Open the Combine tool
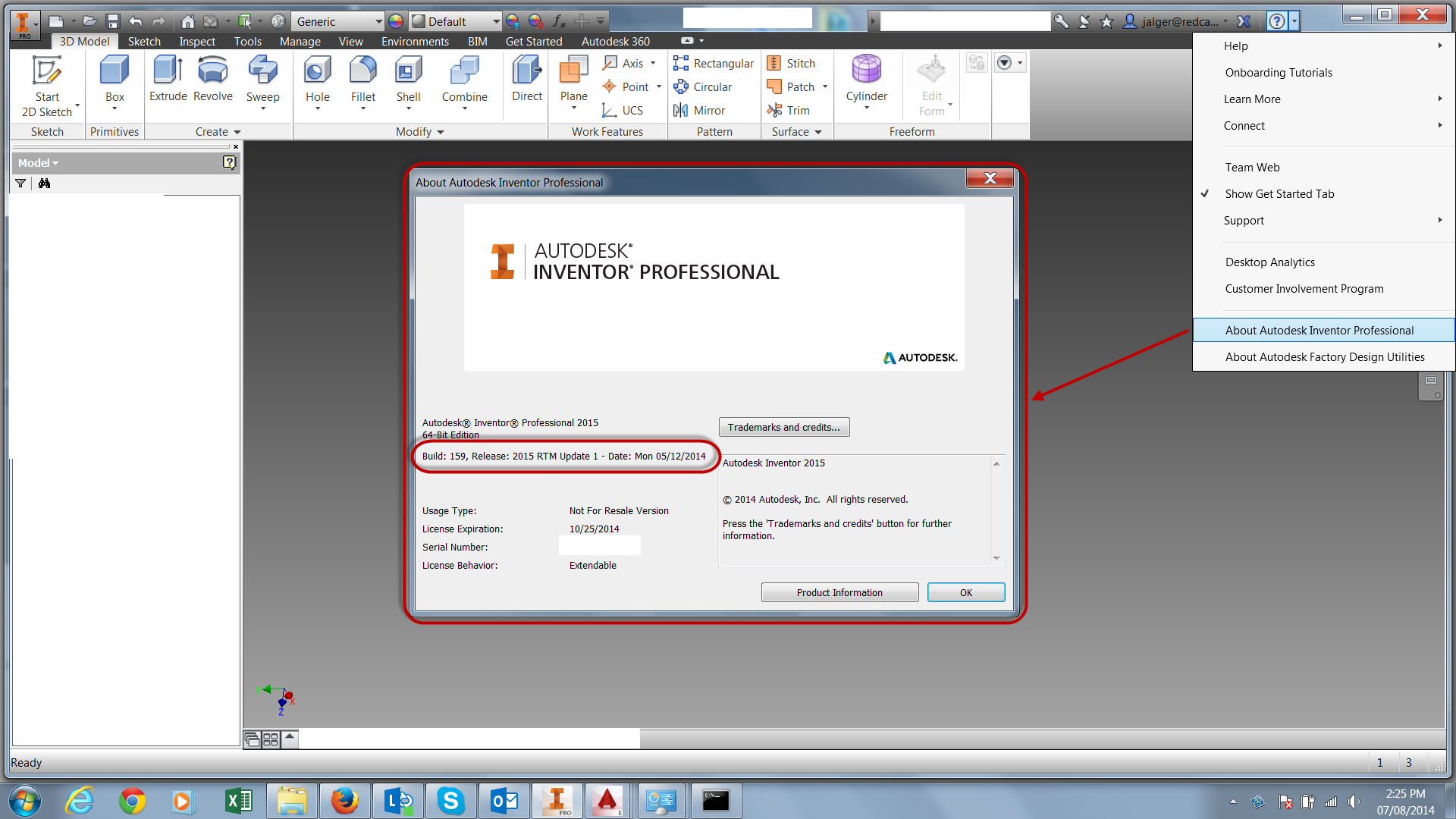 pos(465,82)
